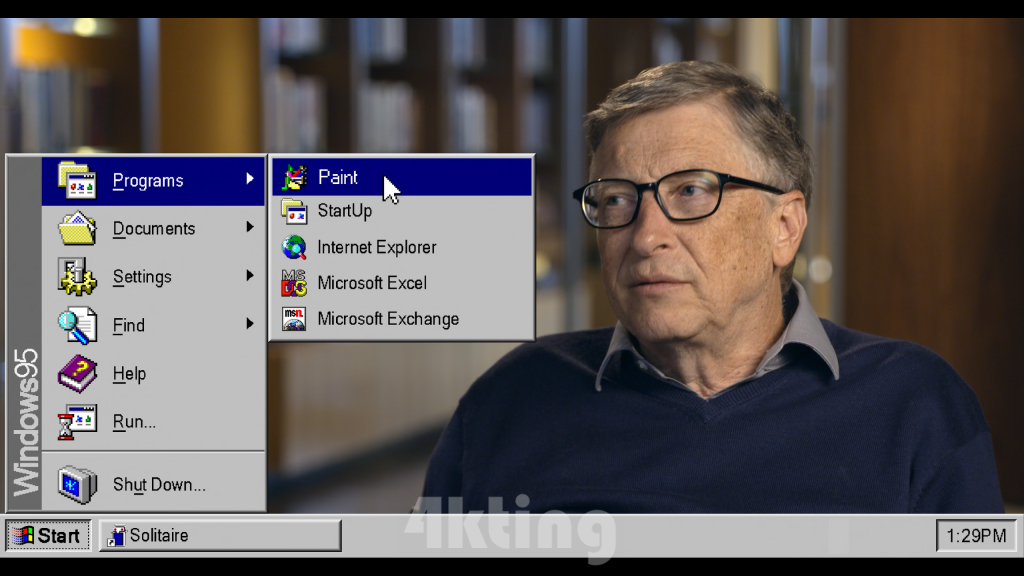Expand the Programs submenu arrow
The image size is (1024, 576).
[250, 179]
